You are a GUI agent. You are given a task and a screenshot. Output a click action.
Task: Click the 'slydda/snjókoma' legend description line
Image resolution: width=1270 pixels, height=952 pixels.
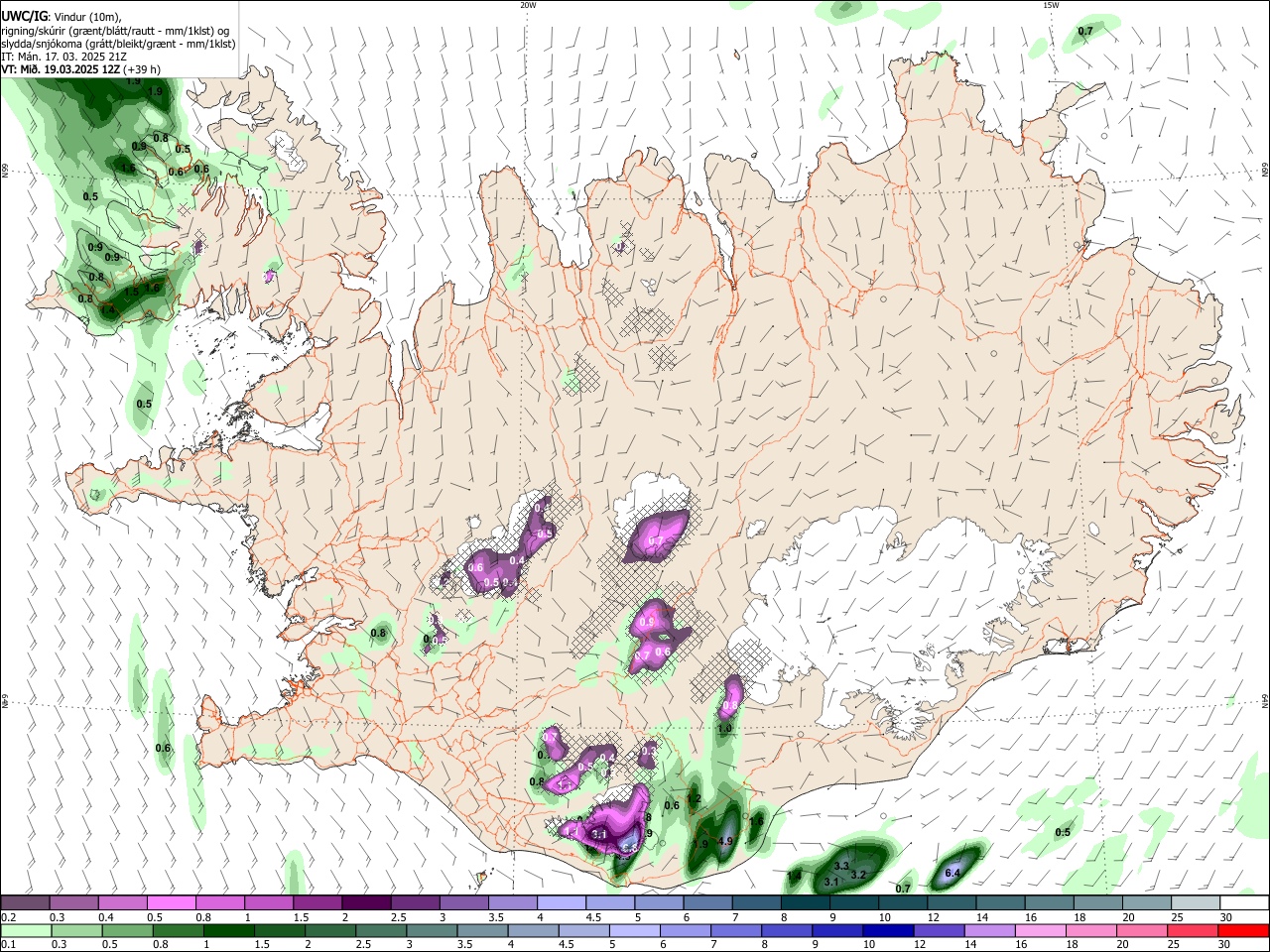pos(119,44)
